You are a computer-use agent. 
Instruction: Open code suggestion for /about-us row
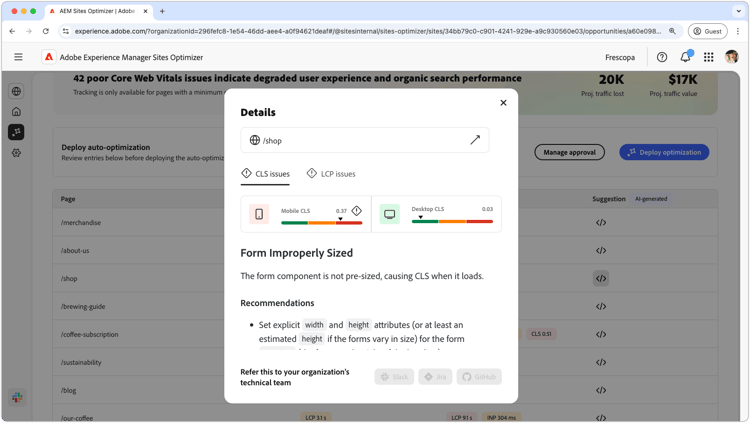pyautogui.click(x=601, y=250)
